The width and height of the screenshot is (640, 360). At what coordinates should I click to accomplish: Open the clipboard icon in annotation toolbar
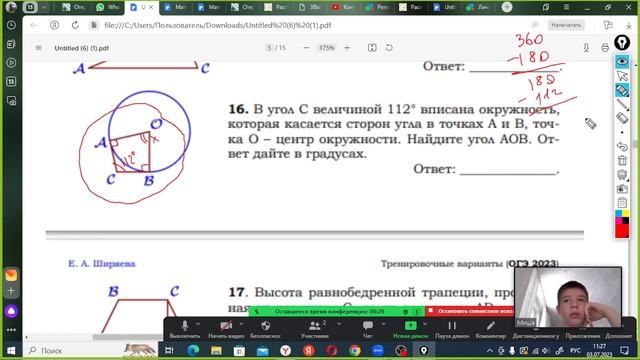click(x=622, y=202)
